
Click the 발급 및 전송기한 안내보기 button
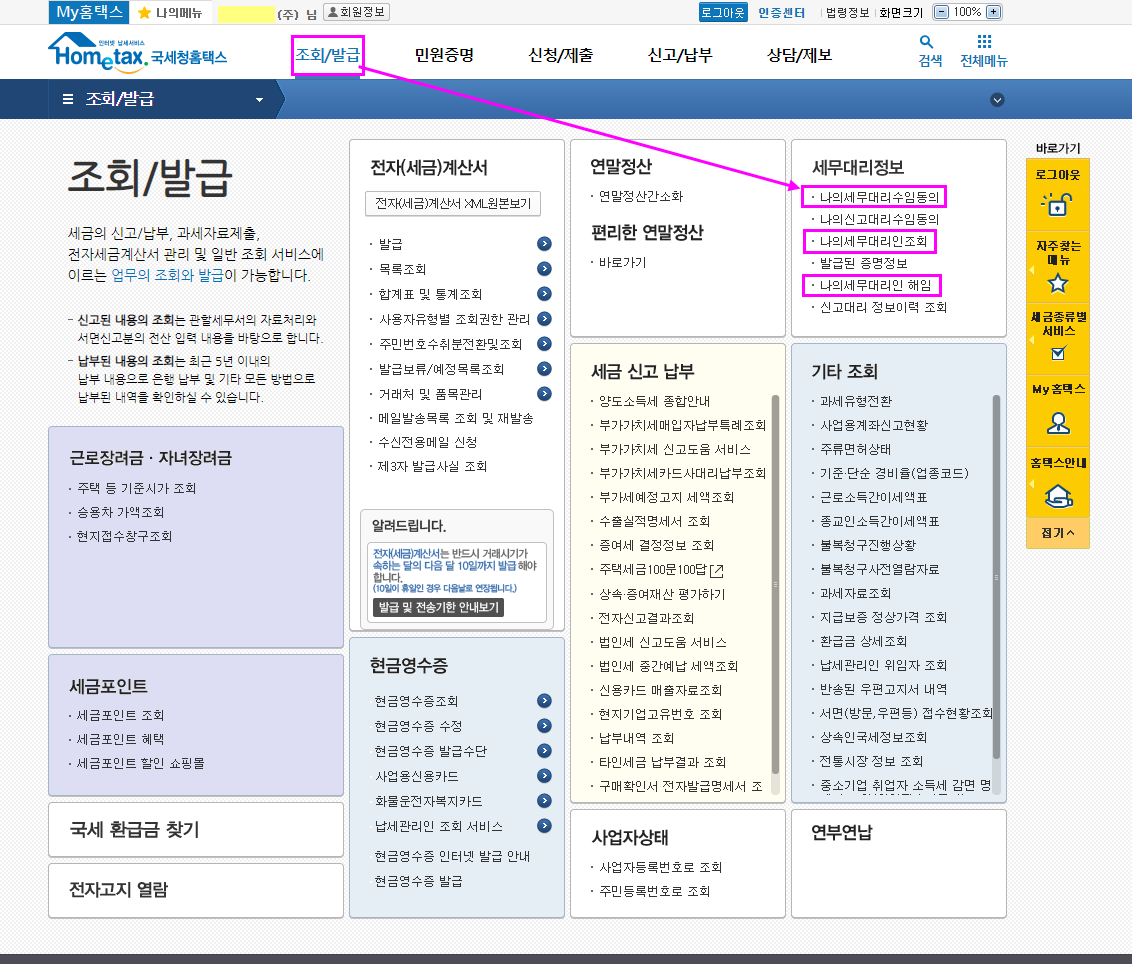pos(438,607)
